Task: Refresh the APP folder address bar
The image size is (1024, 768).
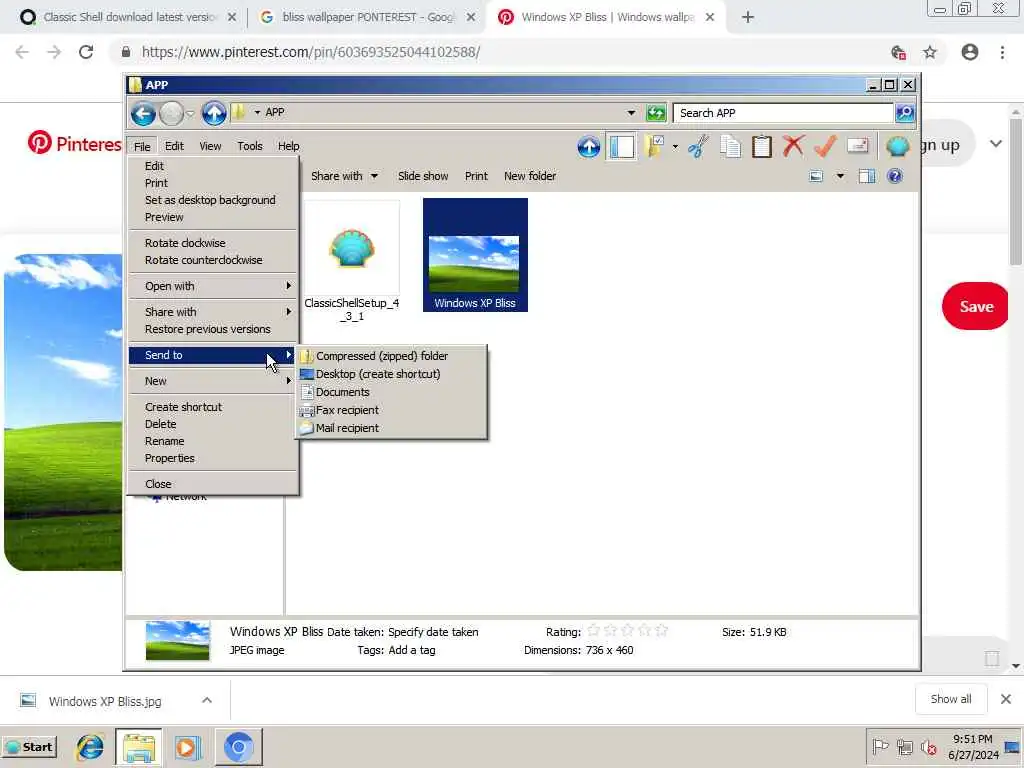Action: coord(656,113)
